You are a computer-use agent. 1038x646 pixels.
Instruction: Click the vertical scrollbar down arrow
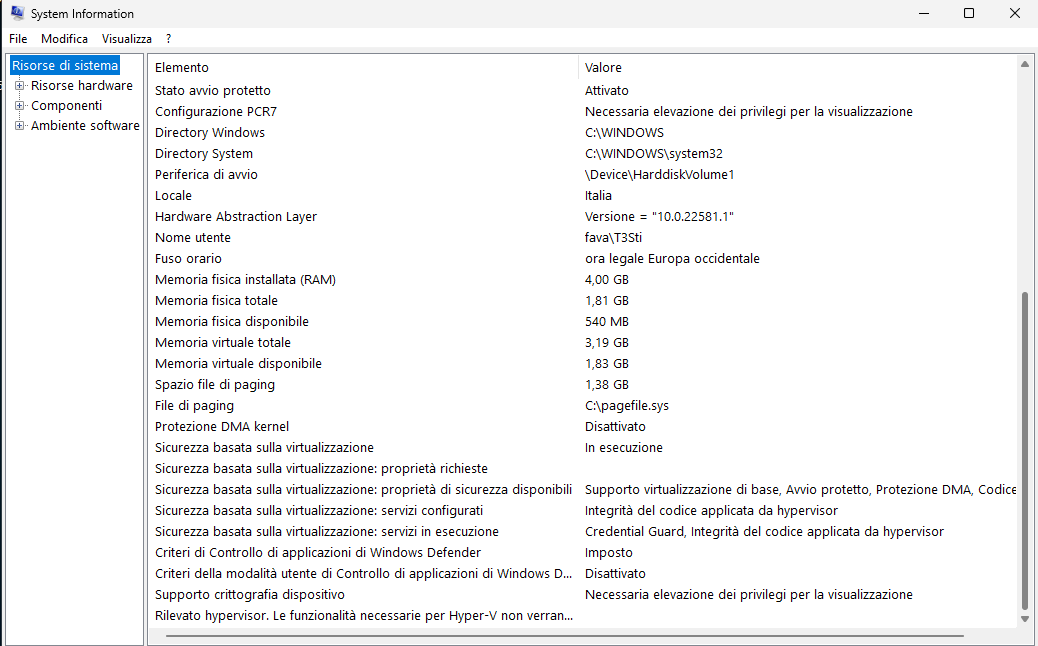pyautogui.click(x=1025, y=619)
